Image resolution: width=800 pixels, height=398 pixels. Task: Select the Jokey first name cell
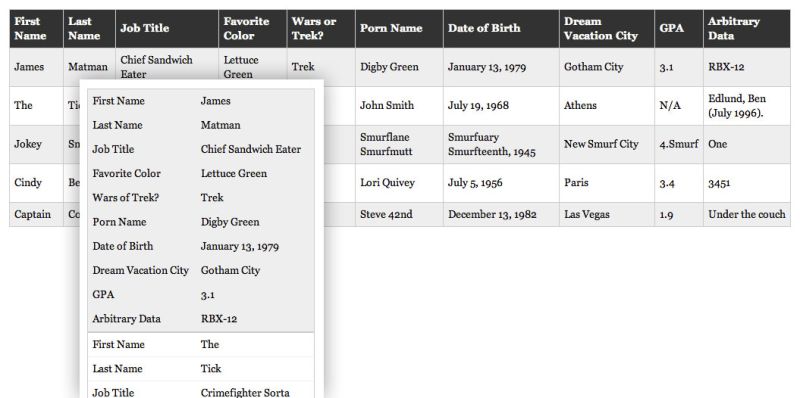(x=36, y=144)
